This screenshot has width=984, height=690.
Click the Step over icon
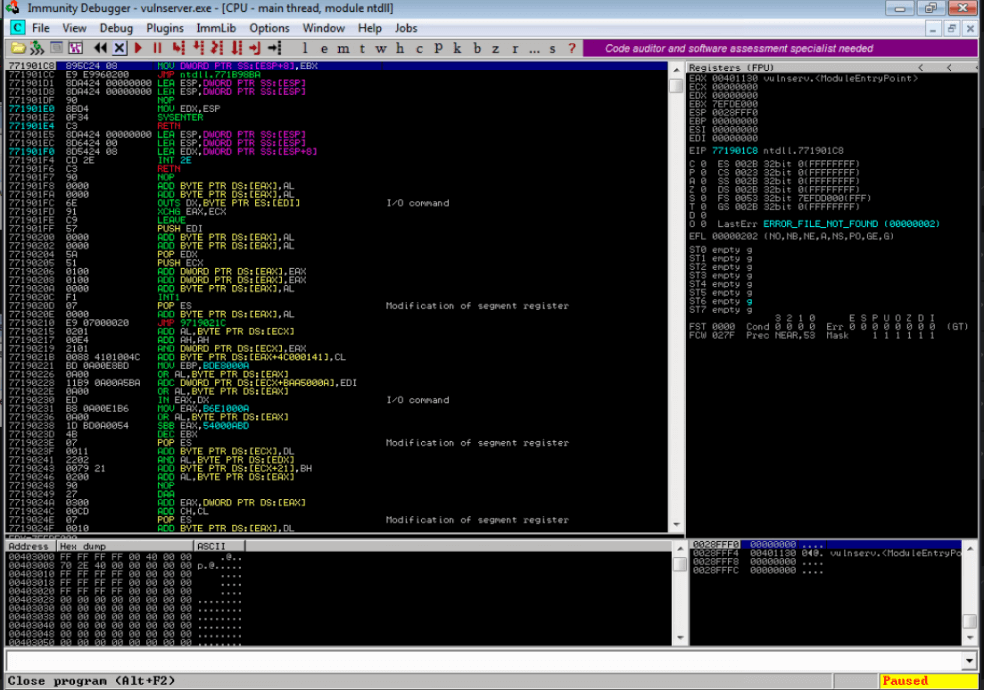(x=198, y=48)
